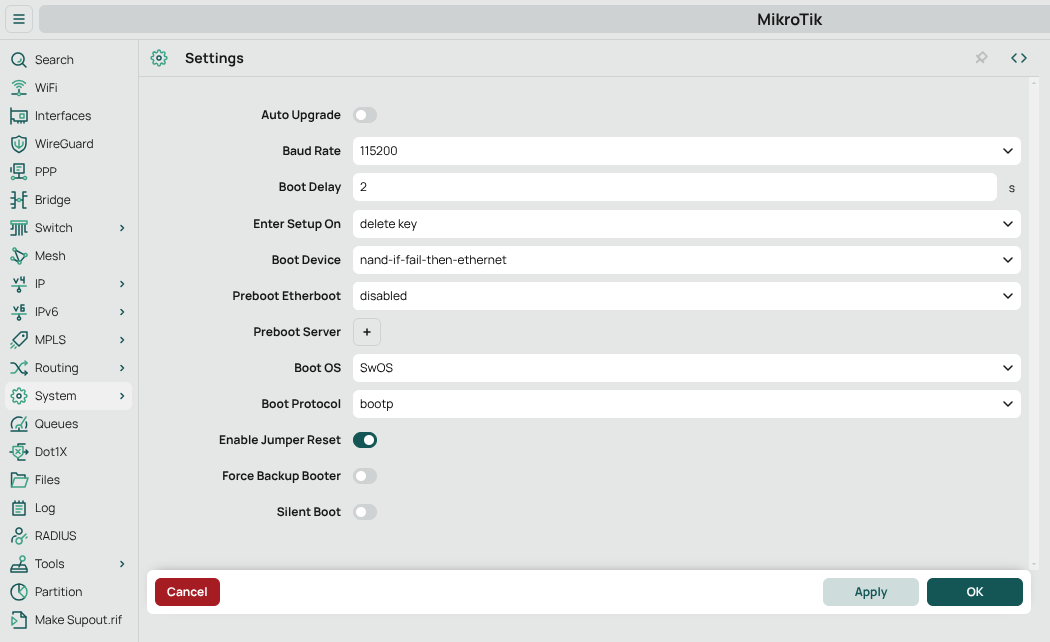Screen dimensions: 1050x642
Task: Click the PPP computer icon
Action: pos(19,172)
